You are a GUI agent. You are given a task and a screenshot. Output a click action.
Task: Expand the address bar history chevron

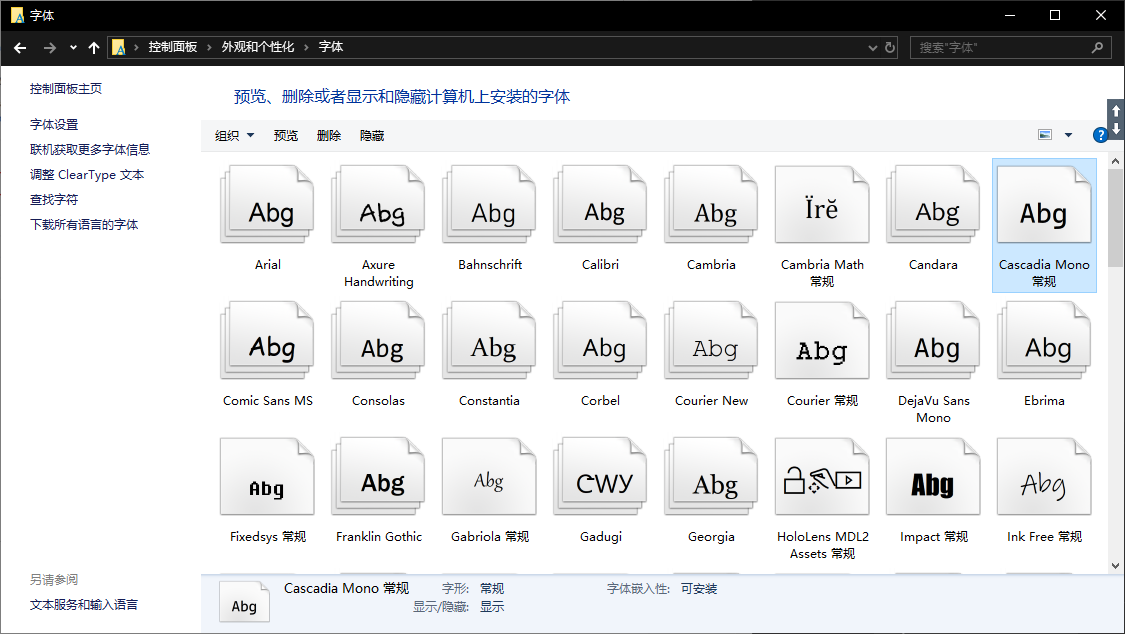point(872,47)
